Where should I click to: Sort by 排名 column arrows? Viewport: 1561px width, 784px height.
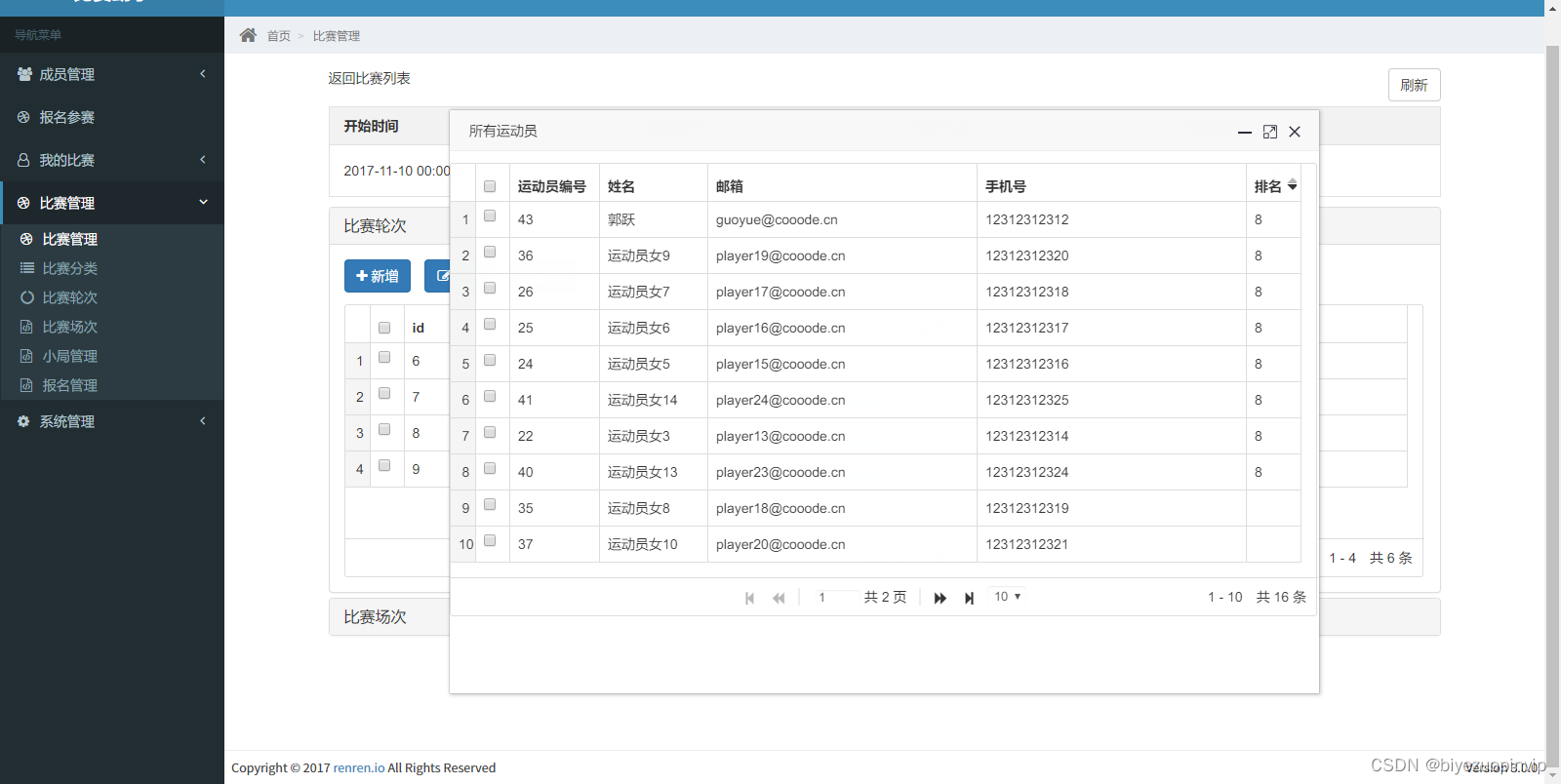point(1292,184)
